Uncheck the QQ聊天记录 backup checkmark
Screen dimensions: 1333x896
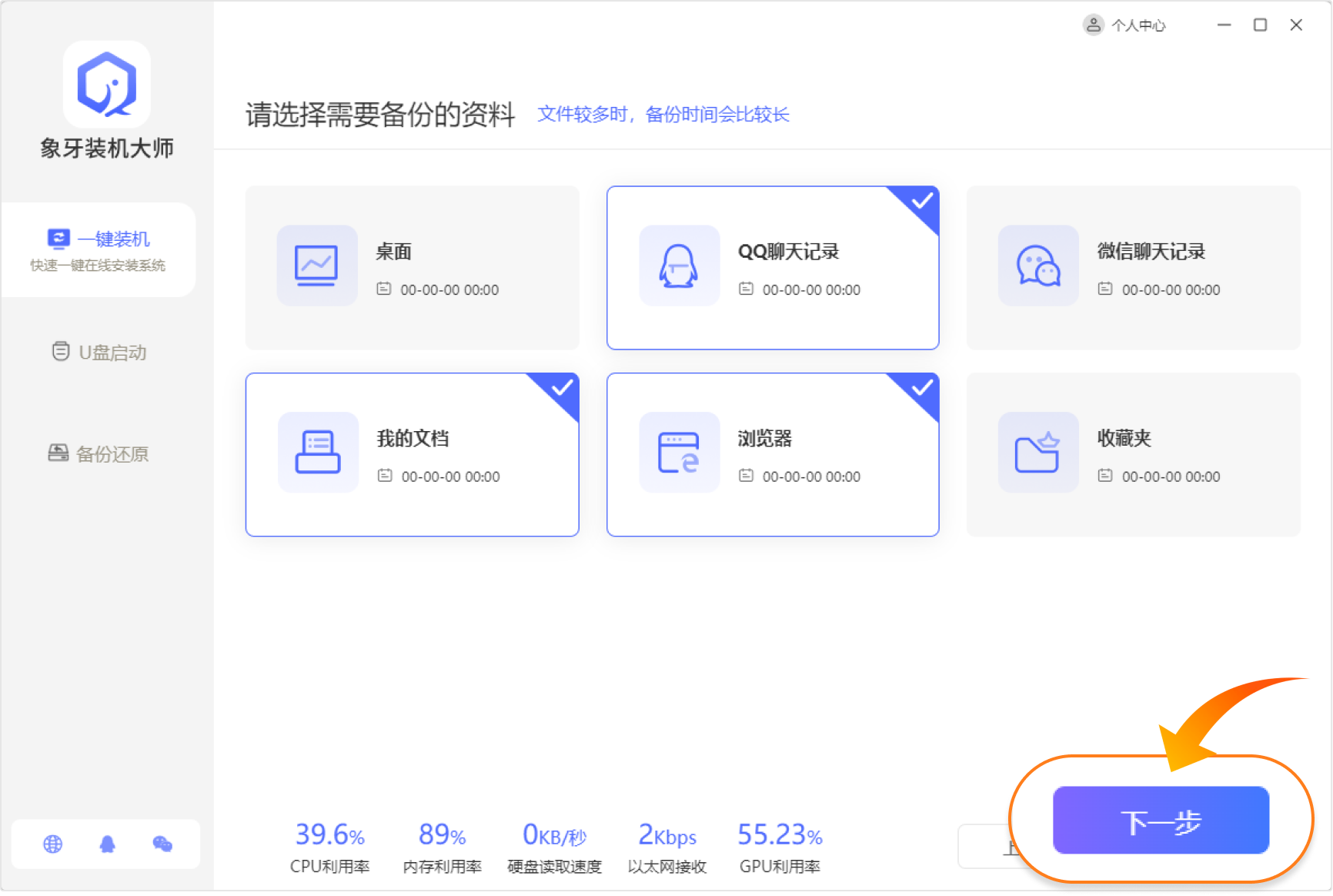[x=920, y=202]
